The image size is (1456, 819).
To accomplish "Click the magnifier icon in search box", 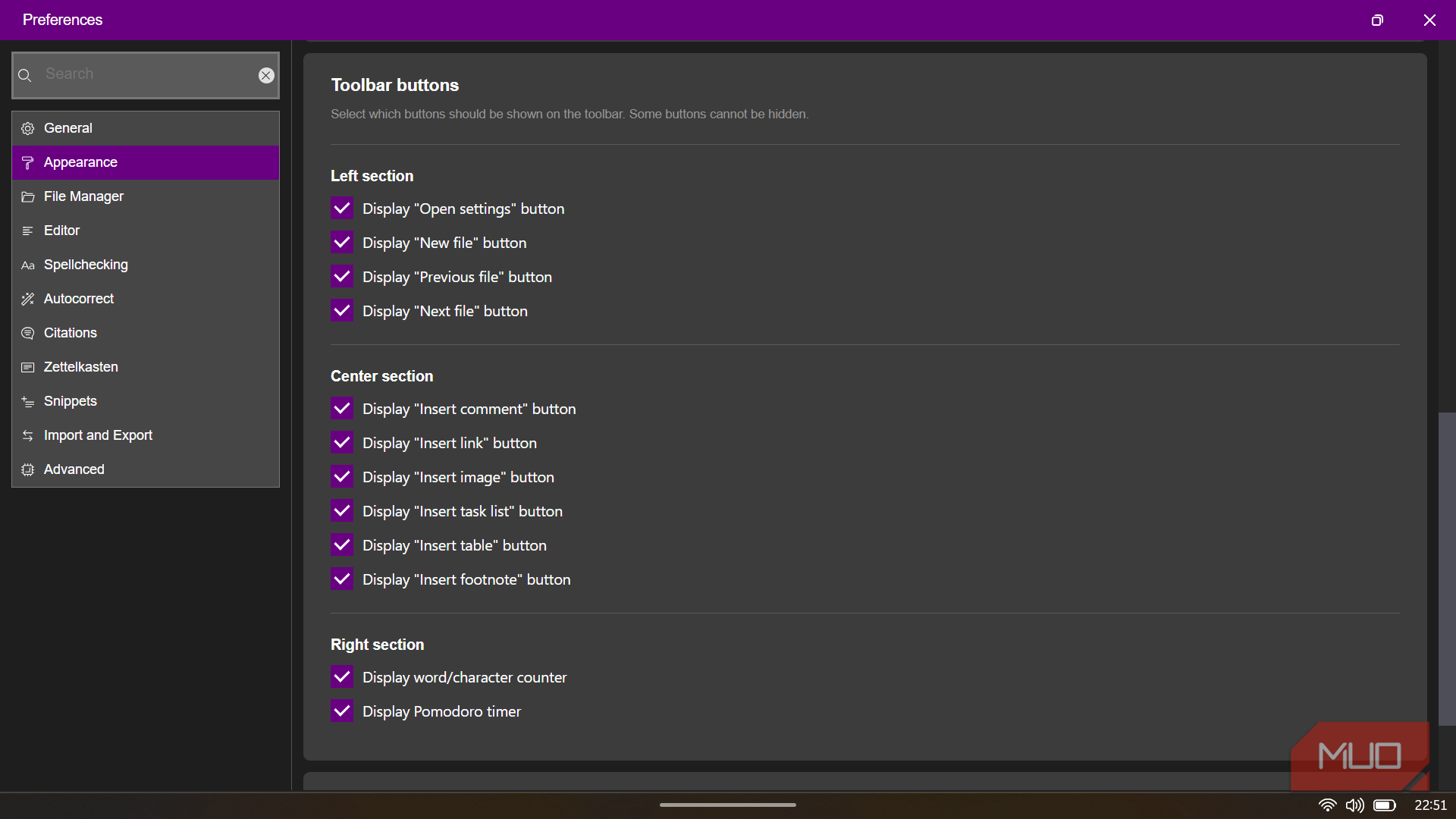I will point(25,75).
